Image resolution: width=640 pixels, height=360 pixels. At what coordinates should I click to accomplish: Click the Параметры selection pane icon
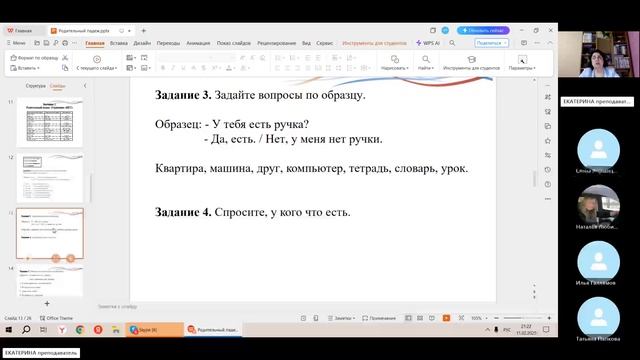(x=522, y=59)
